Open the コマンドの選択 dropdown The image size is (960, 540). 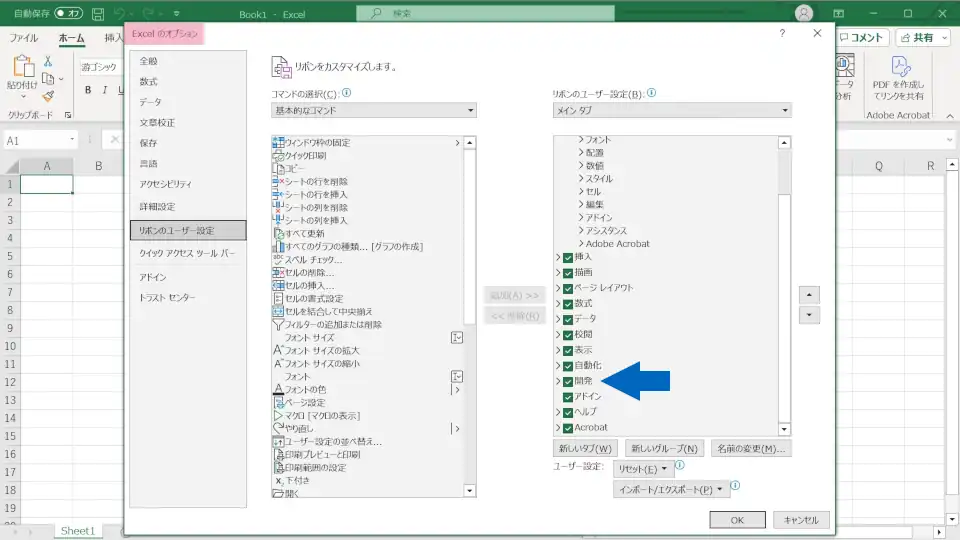coord(373,110)
